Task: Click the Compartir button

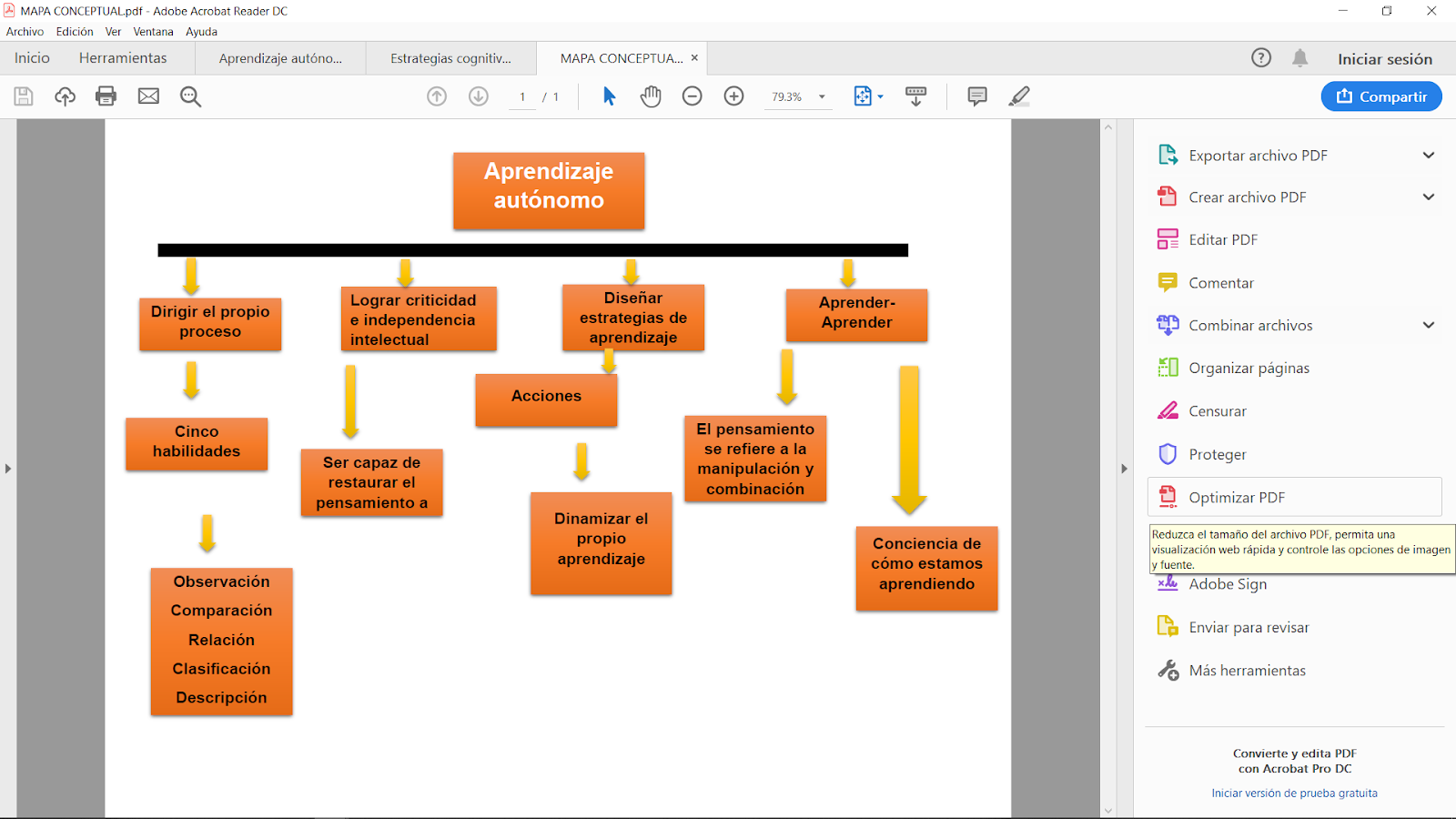Action: pos(1380,96)
